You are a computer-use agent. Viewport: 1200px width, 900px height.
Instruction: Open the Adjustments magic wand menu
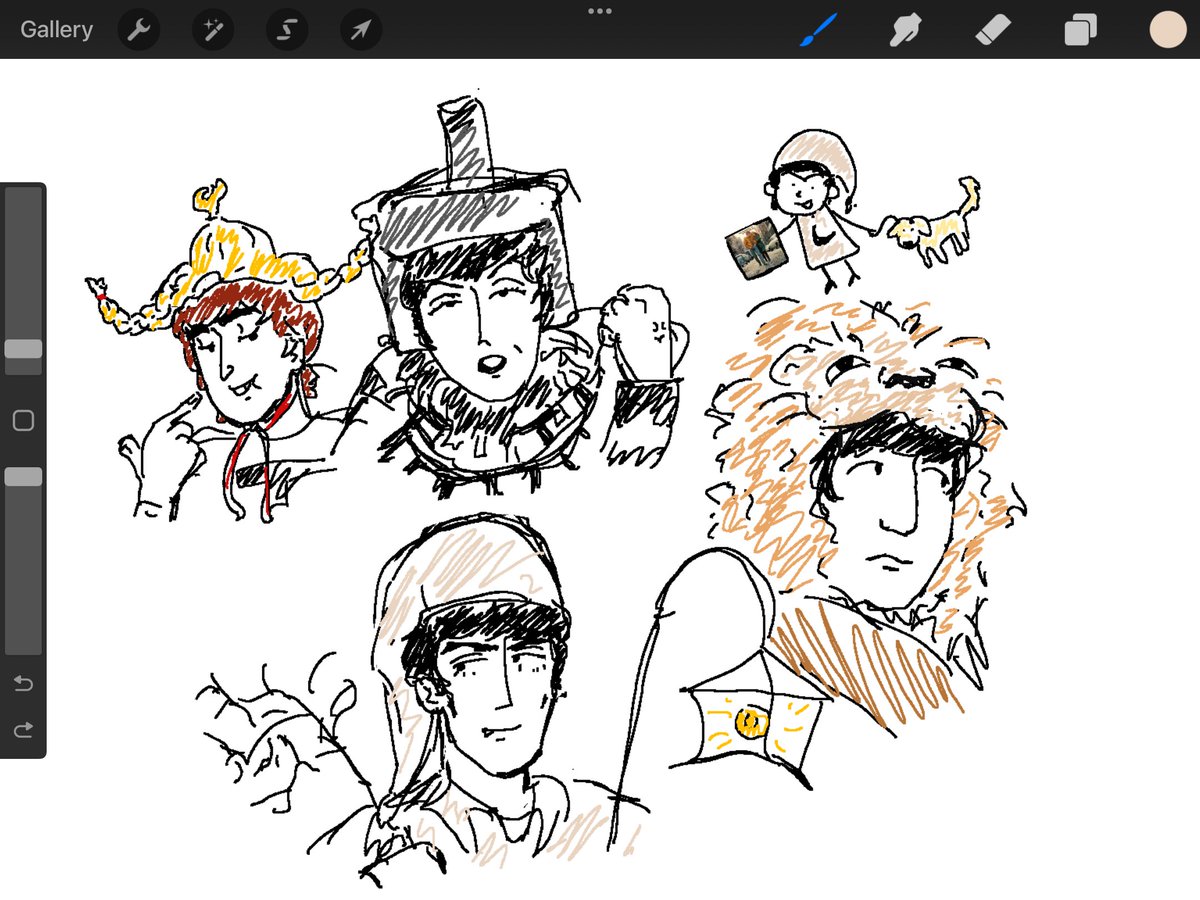212,30
